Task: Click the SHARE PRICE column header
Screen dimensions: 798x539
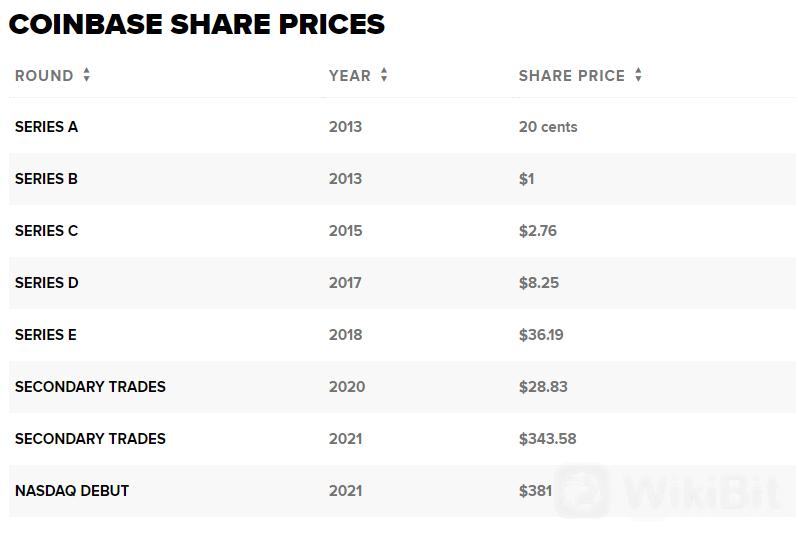Action: click(x=572, y=76)
